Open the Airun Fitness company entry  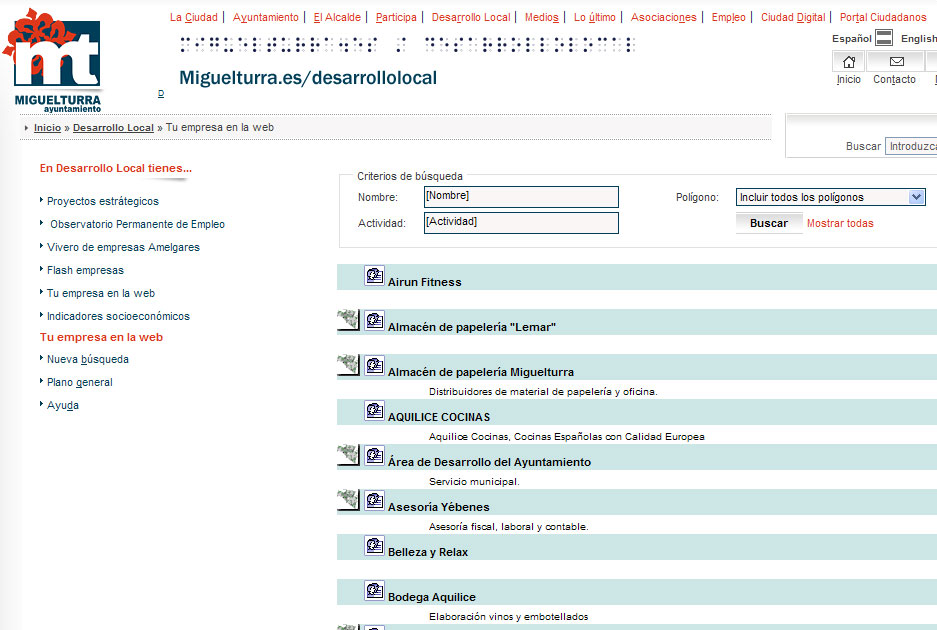(425, 282)
